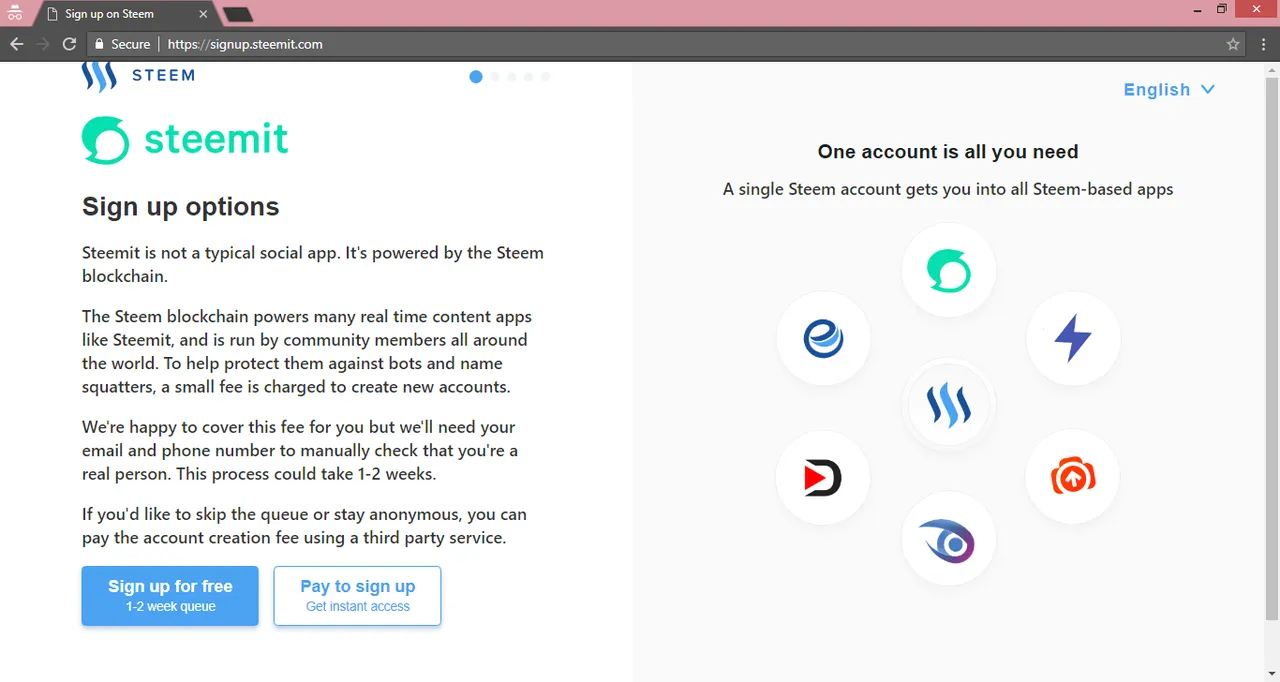Go forward using the browser forward arrow
The image size is (1280, 682).
[x=42, y=44]
